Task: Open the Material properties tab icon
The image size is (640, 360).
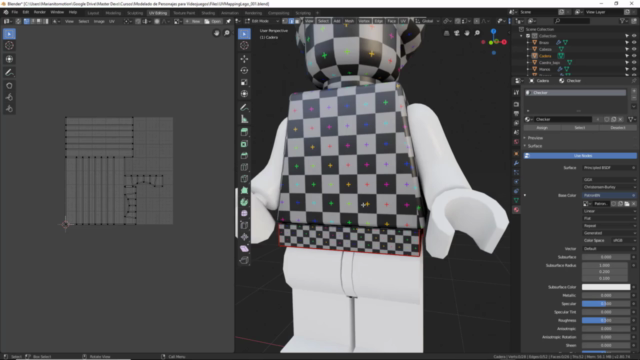Action: tap(516, 209)
